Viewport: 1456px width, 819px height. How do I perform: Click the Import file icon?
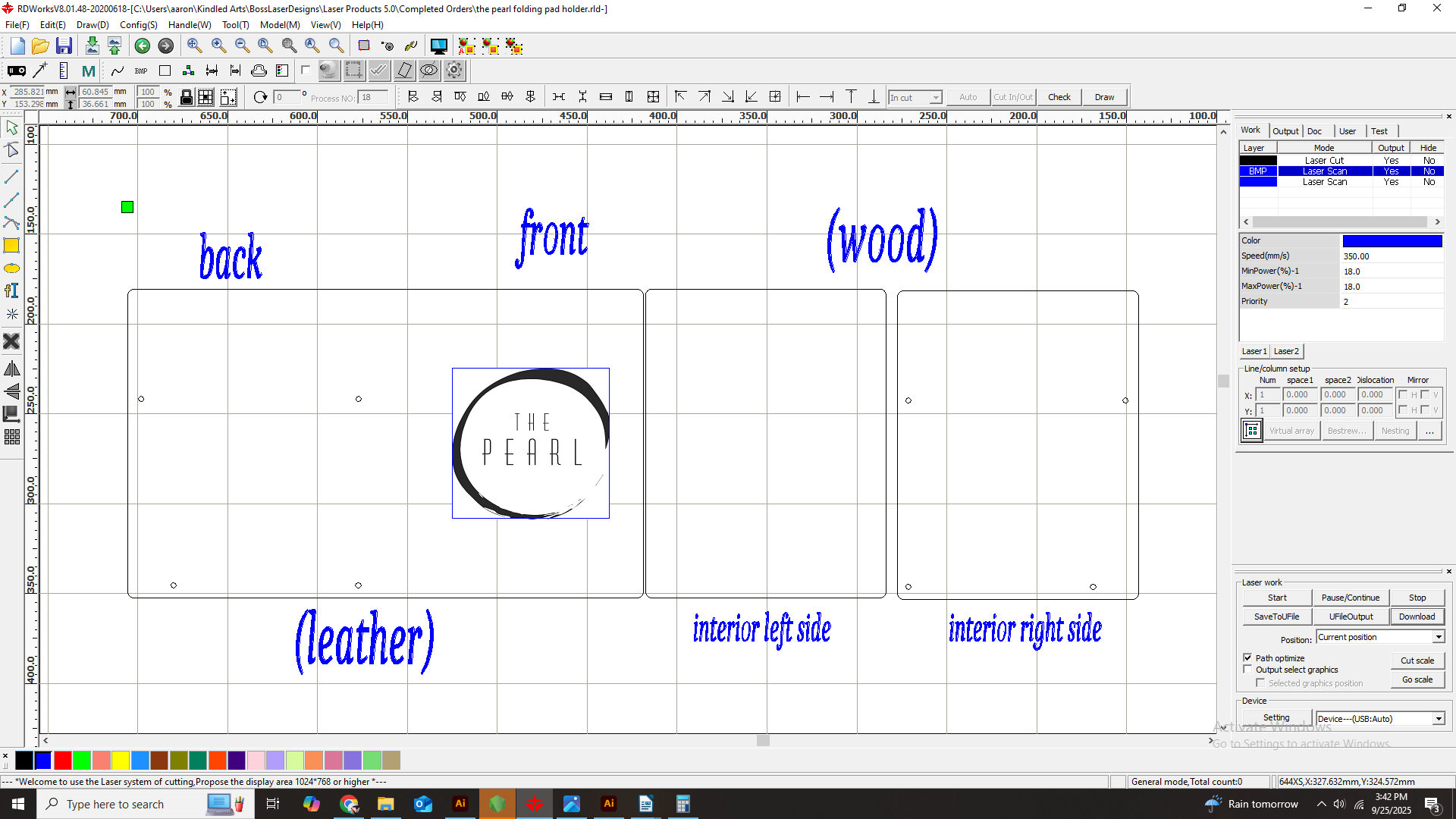(92, 46)
